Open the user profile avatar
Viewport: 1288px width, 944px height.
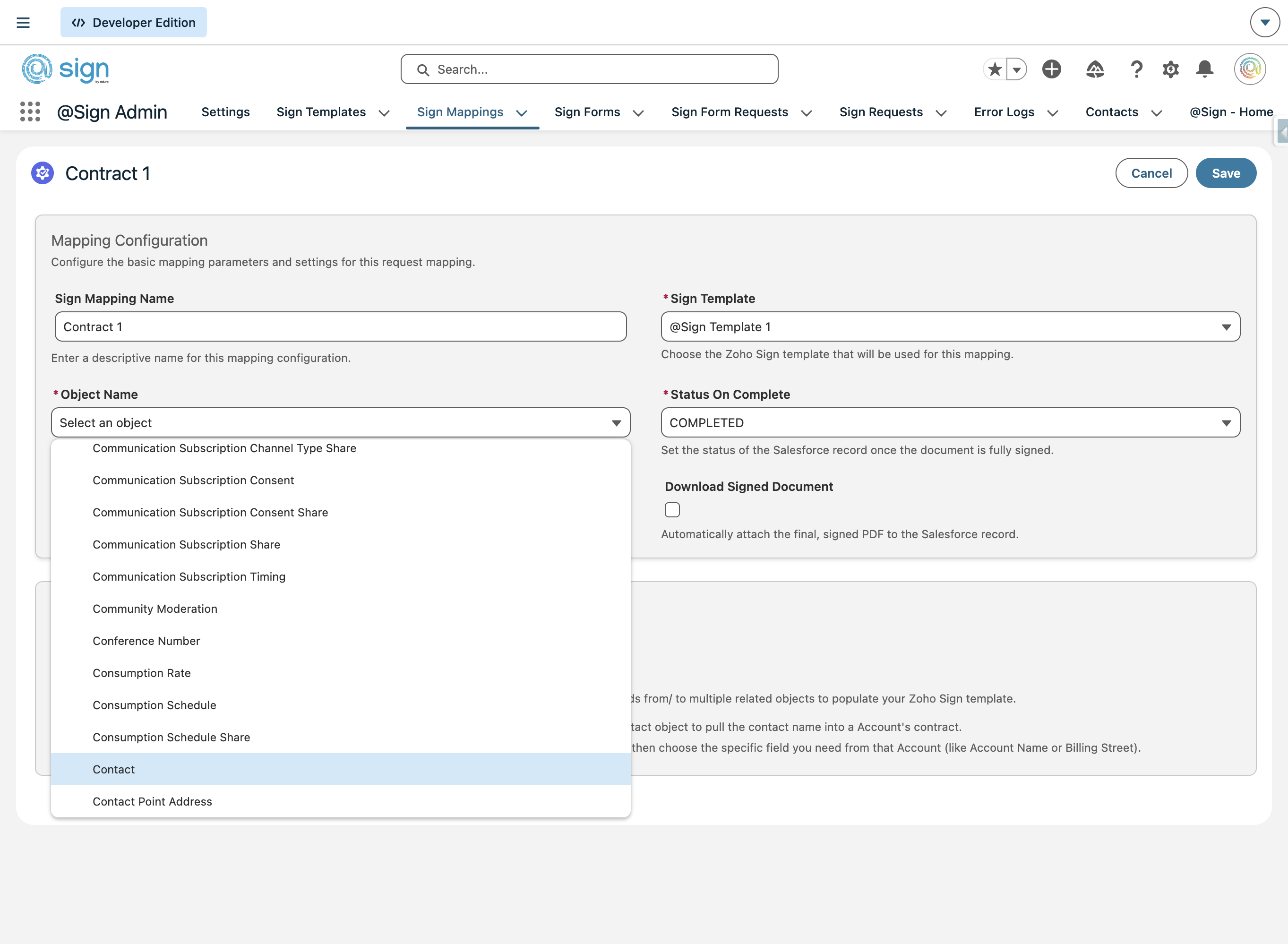click(1250, 69)
